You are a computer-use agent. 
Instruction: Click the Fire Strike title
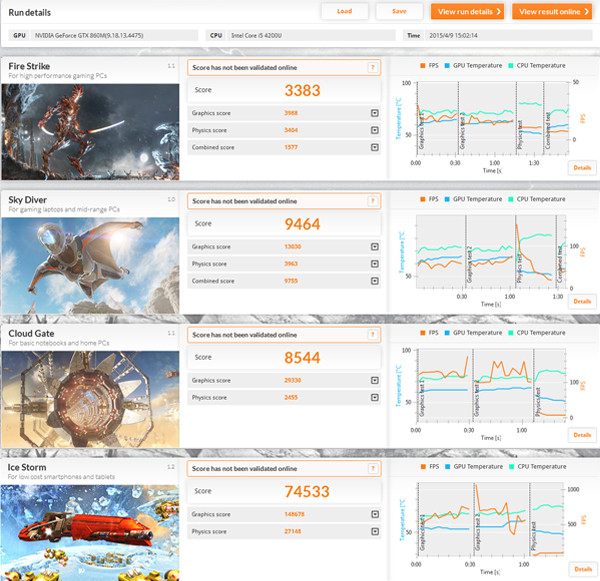click(29, 66)
